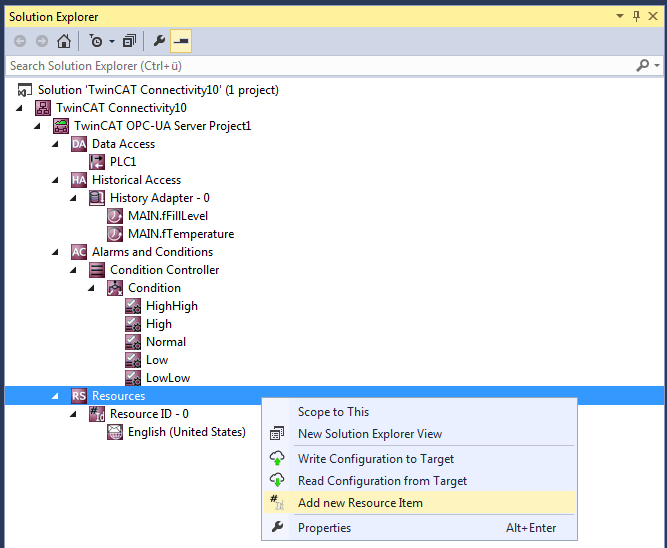Click Scope to This menu entry
The width and height of the screenshot is (667, 548).
(x=333, y=412)
